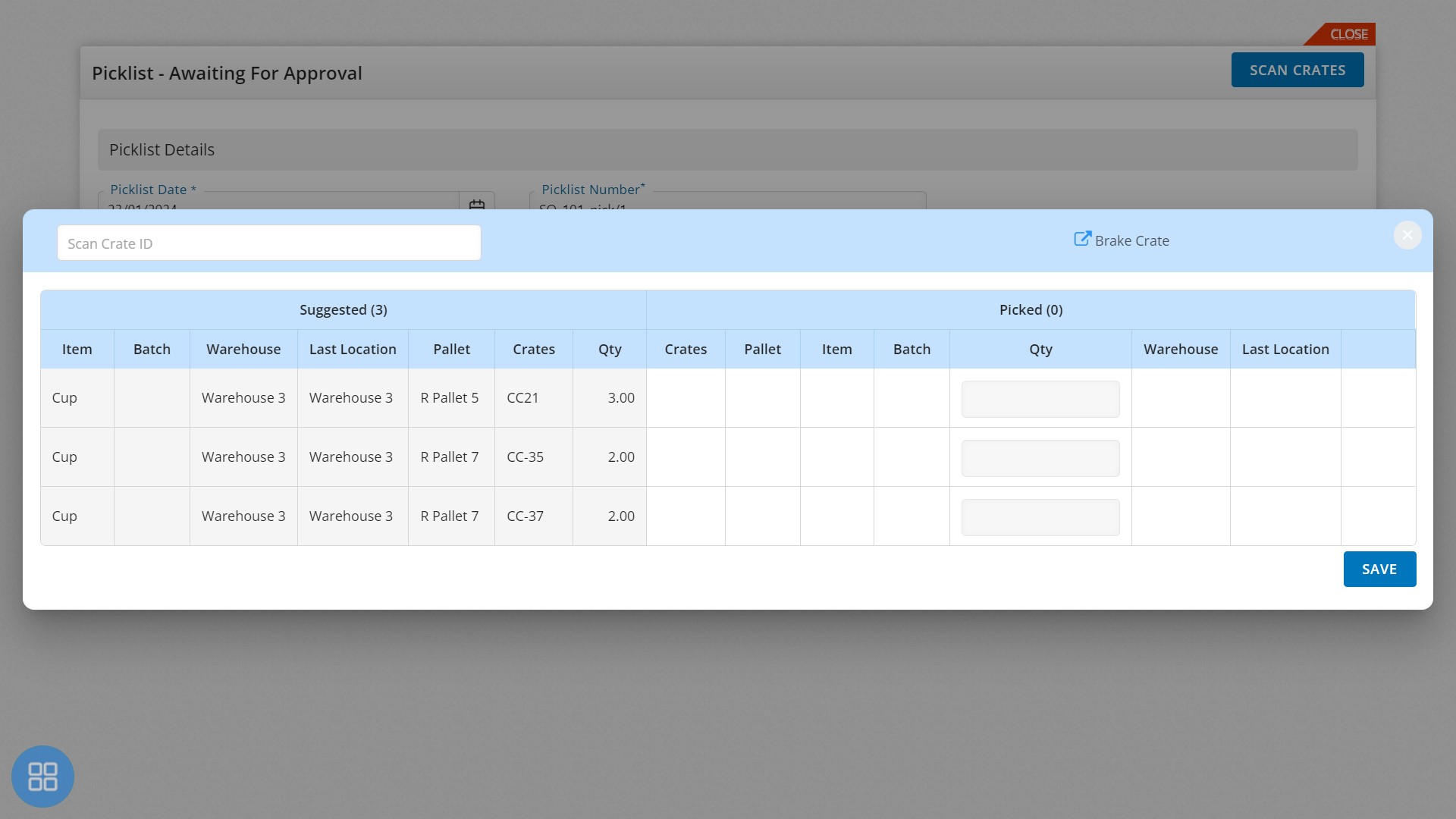This screenshot has width=1456, height=819.
Task: Click the Scan Crate ID input field
Action: coord(269,242)
